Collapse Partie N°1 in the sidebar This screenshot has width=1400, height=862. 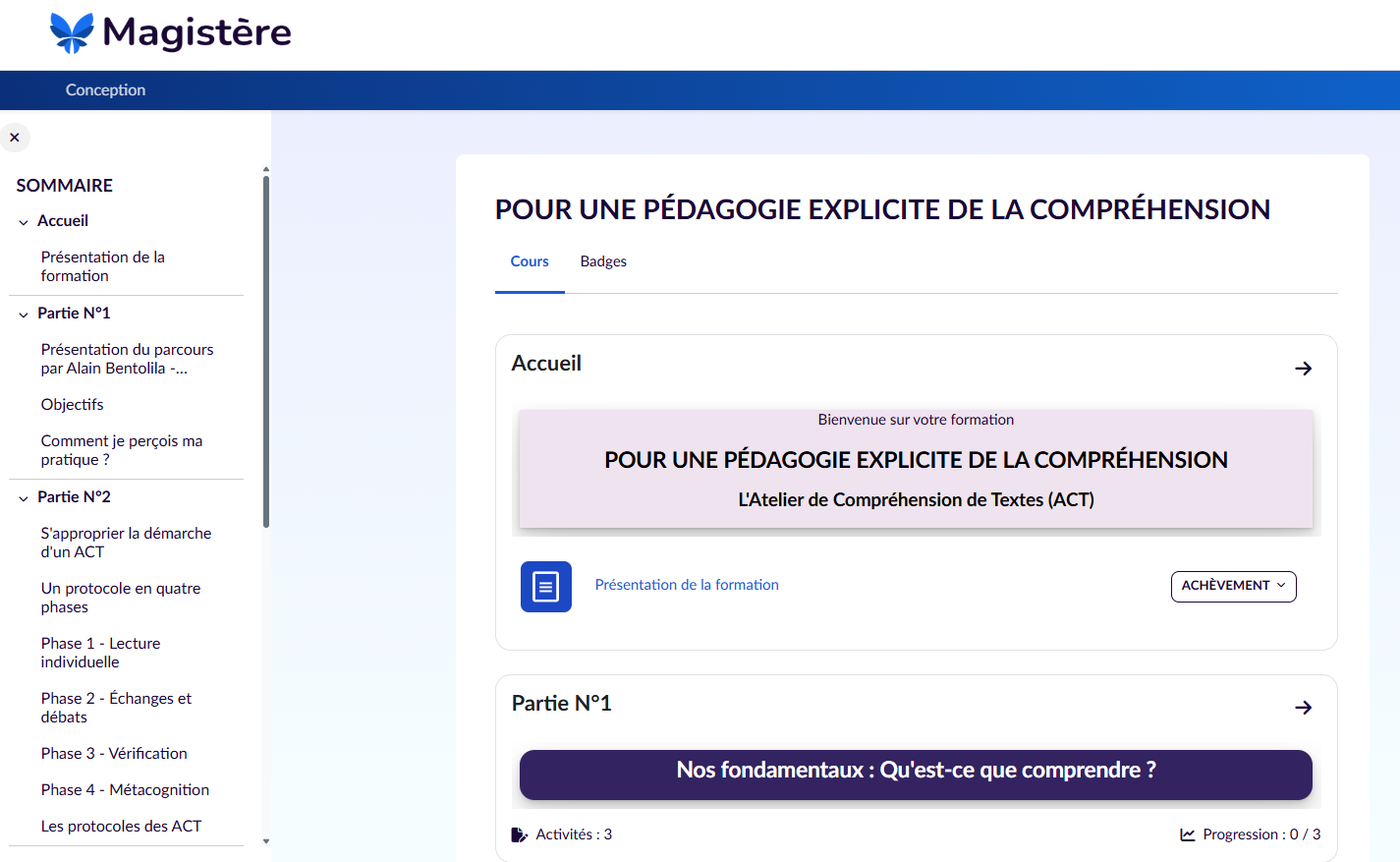[x=22, y=313]
